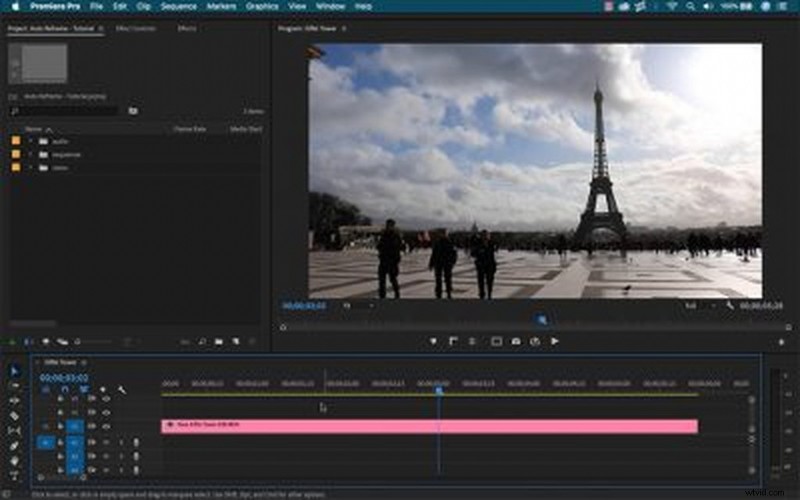Viewport: 800px width, 500px height.
Task: Click Export Frame camera icon
Action: coord(516,341)
